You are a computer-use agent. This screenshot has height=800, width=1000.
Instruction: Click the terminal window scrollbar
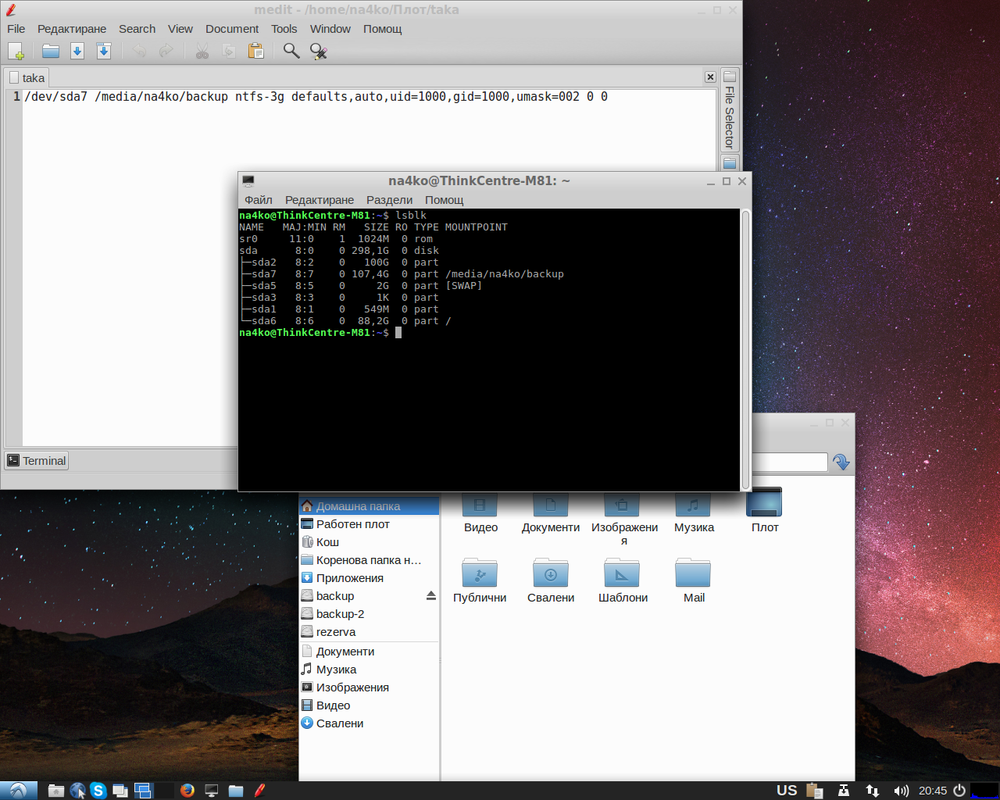[x=745, y=349]
